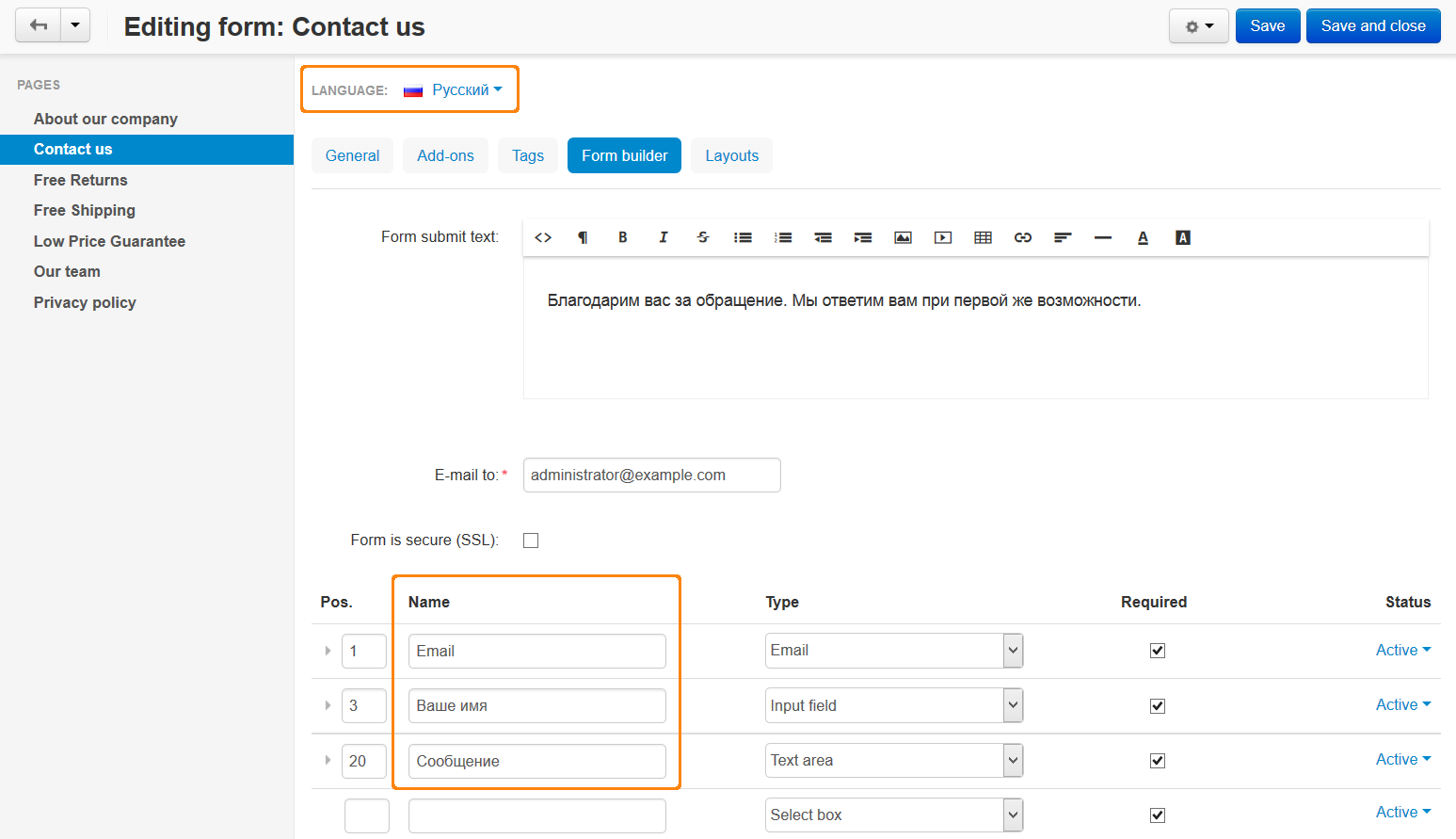Uncheck Required for the Сообщение field
Viewport: 1456px width, 839px height.
pos(1158,761)
